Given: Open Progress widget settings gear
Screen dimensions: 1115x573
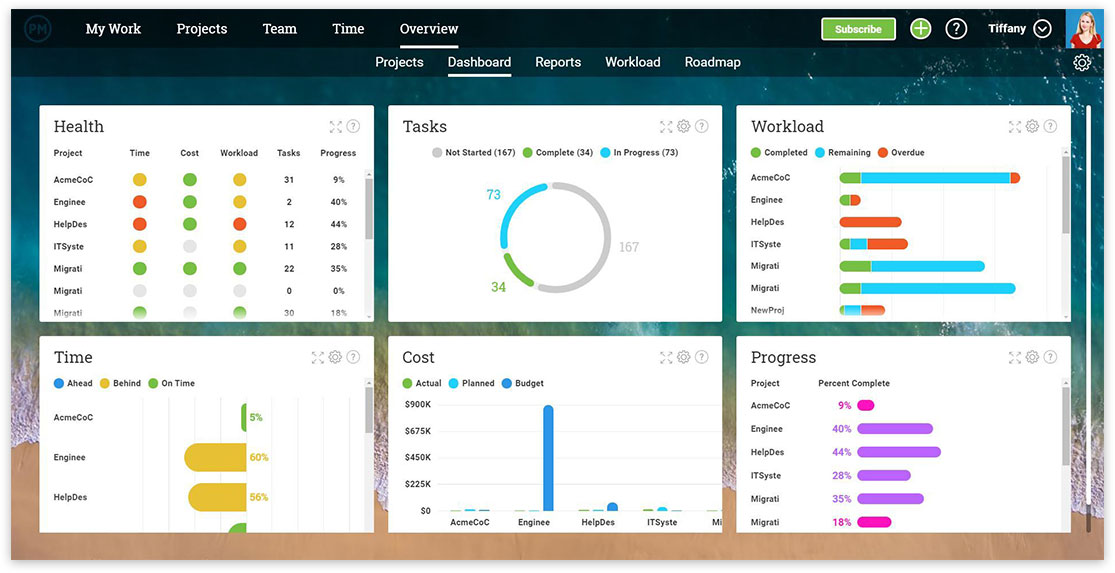Looking at the screenshot, I should [x=1032, y=357].
